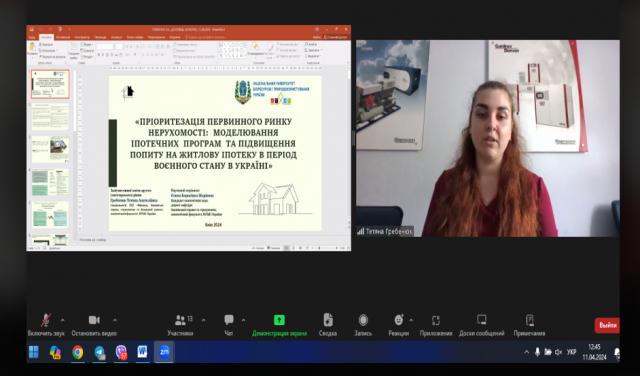Image resolution: width=640 pixels, height=376 pixels.
Task: Stop video with the camera icon
Action: click(x=94, y=320)
